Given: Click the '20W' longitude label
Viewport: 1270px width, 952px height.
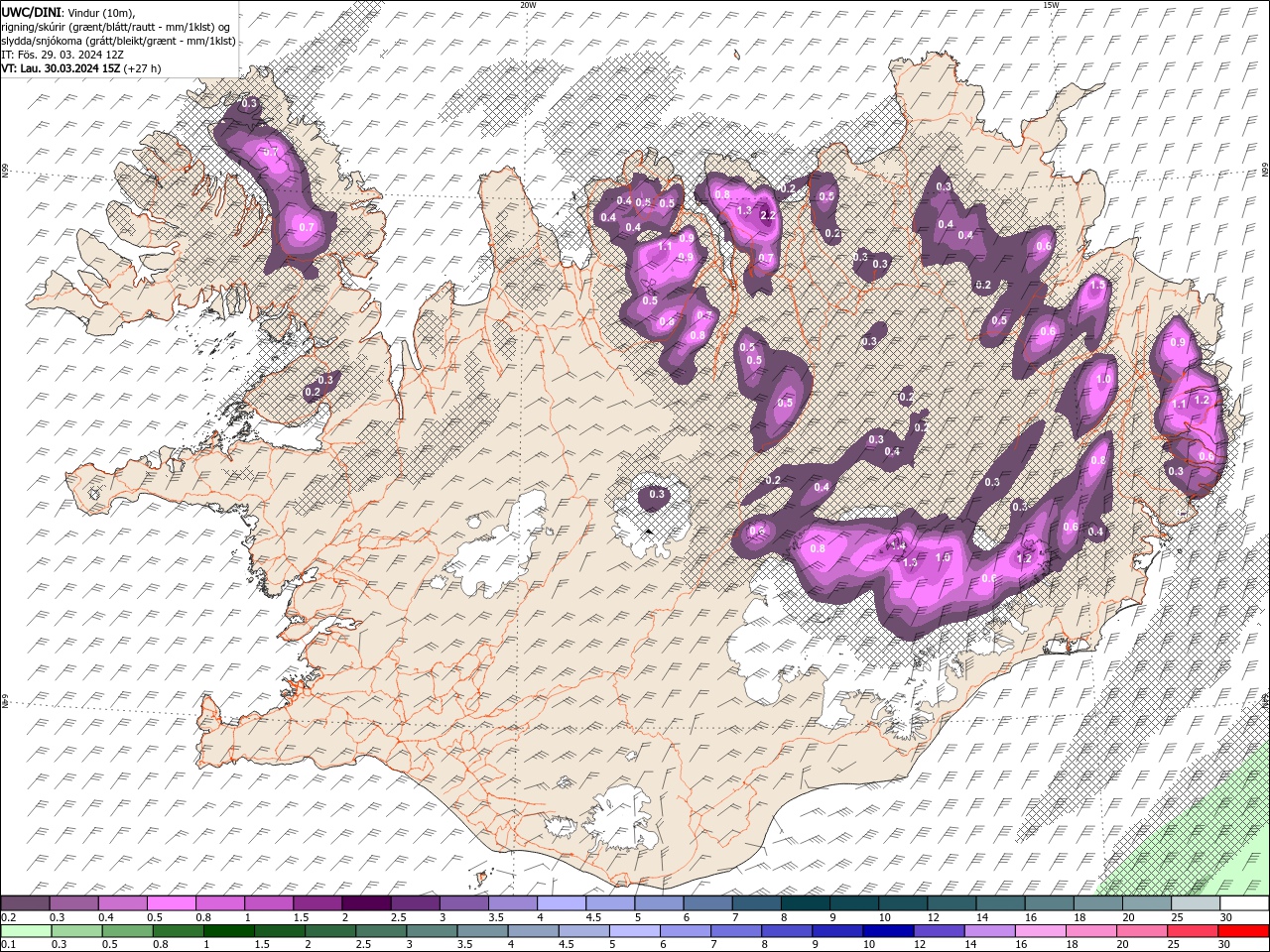Looking at the screenshot, I should click(528, 5).
